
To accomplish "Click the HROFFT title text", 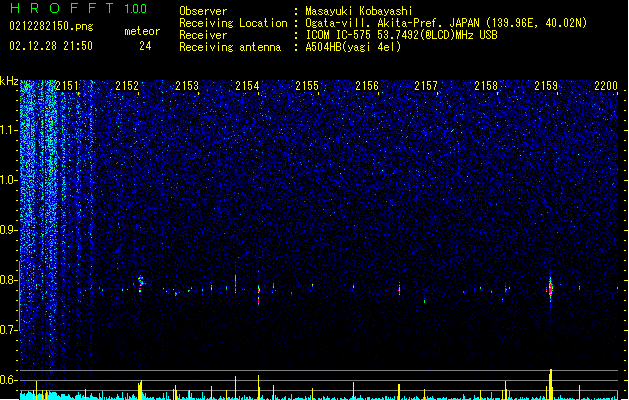I will click(61, 8).
